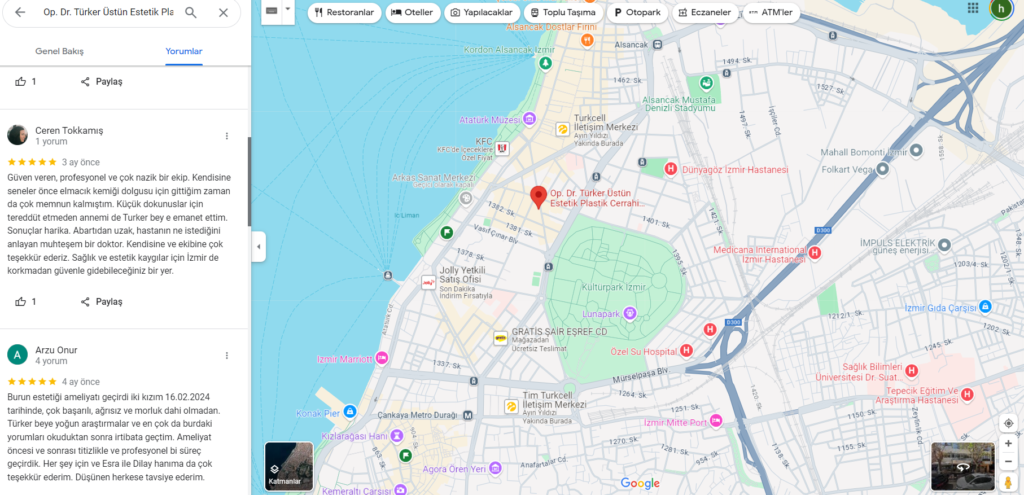The image size is (1024, 495).
Task: Expand the input tools dropdown arrow
Action: pos(289,11)
